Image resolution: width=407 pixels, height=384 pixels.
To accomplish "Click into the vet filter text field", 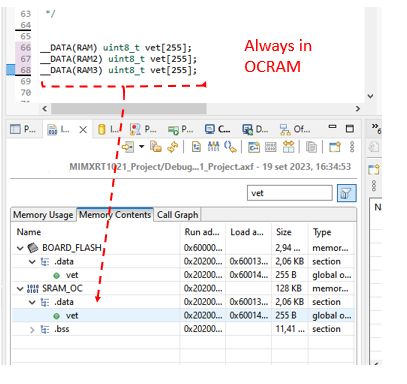I will pyautogui.click(x=290, y=193).
